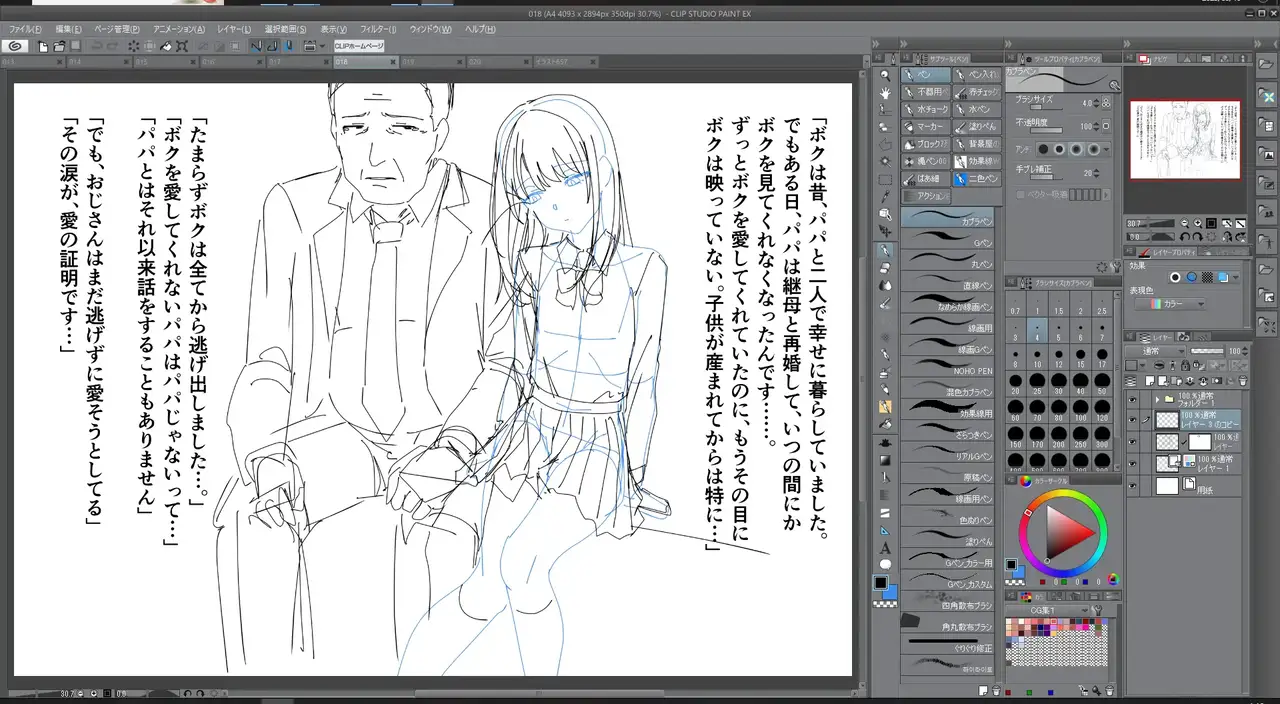
Task: Hide the 用紙 paper layer
Action: pyautogui.click(x=1132, y=486)
